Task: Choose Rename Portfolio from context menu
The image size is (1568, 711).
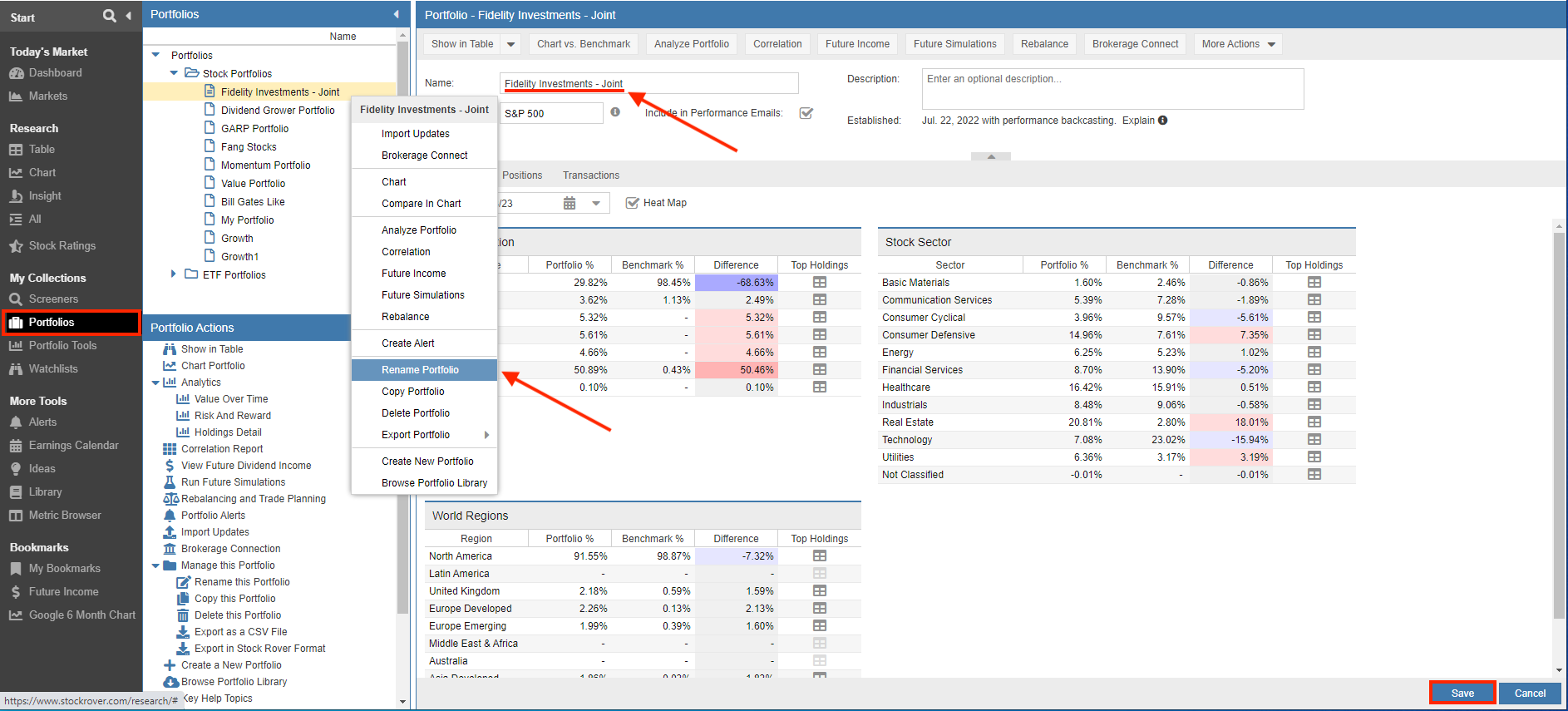Action: click(x=424, y=370)
